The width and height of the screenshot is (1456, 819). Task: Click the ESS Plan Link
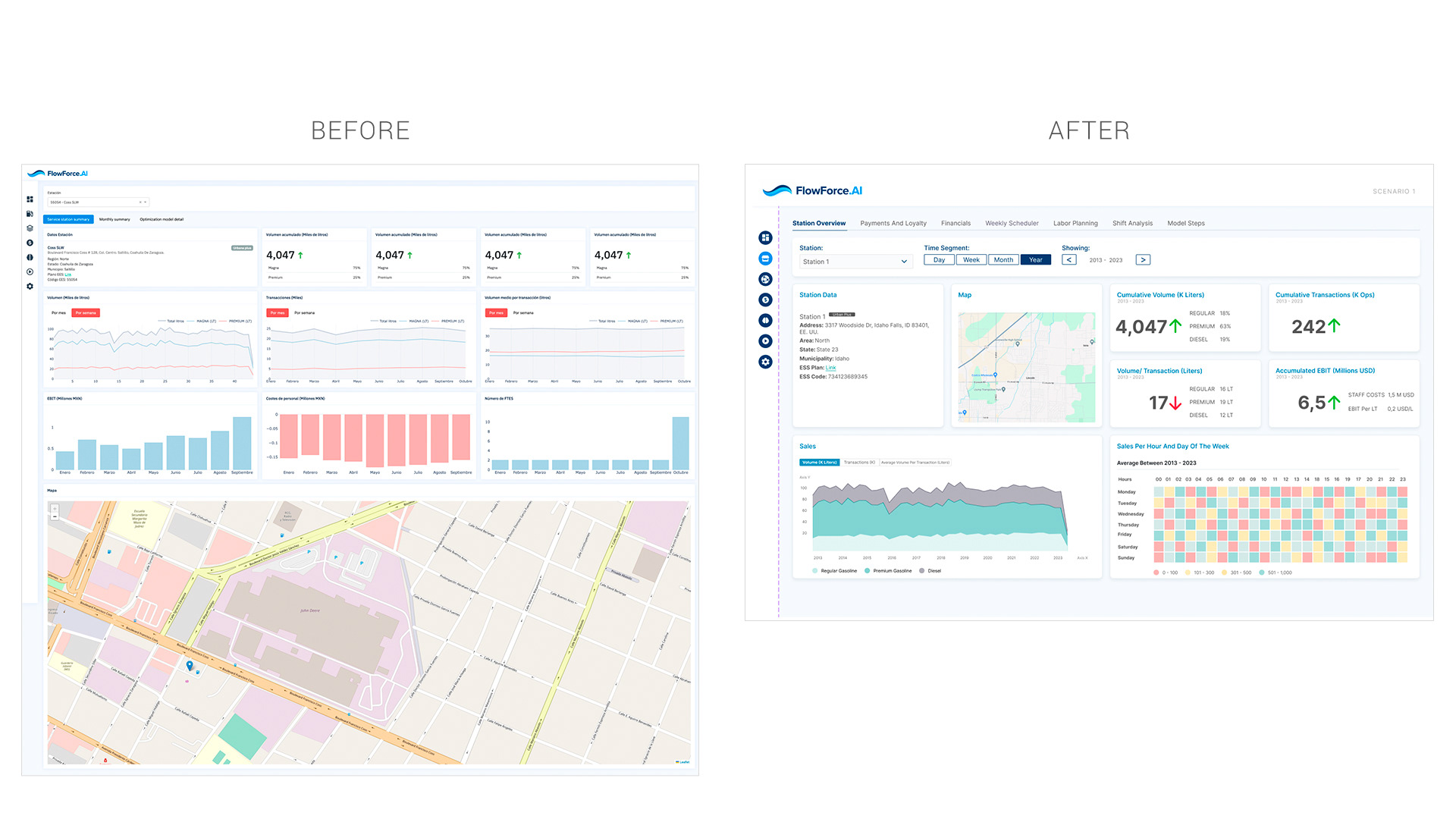(x=830, y=368)
